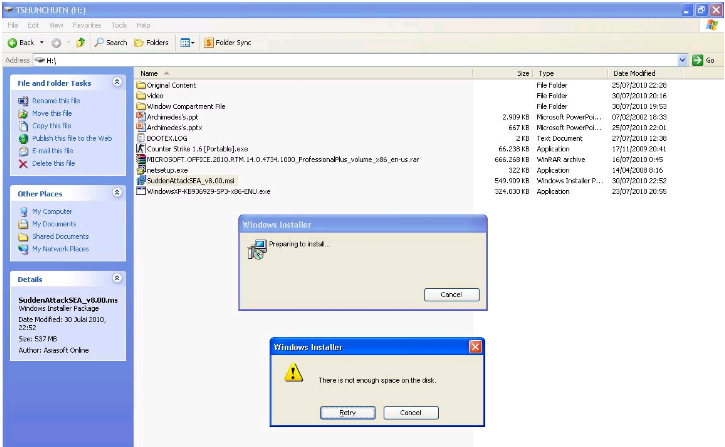This screenshot has height=447, width=725.
Task: Select Archimedes's.ppt file
Action: tap(172, 117)
